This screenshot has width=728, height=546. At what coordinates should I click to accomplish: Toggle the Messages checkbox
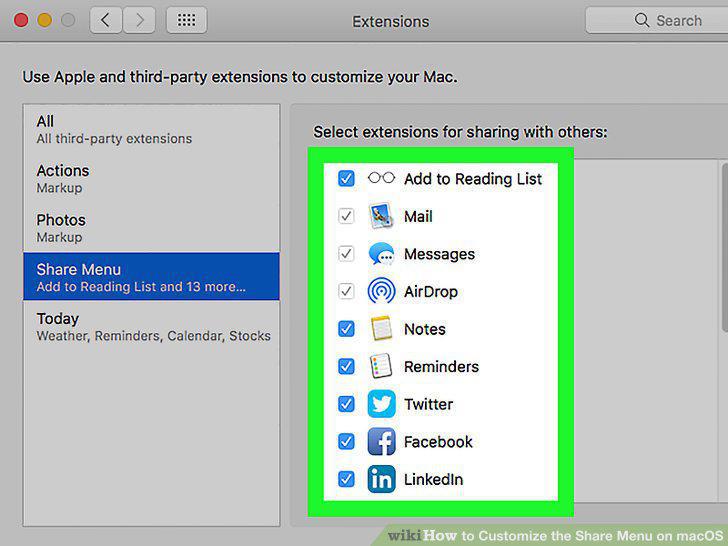(x=346, y=254)
